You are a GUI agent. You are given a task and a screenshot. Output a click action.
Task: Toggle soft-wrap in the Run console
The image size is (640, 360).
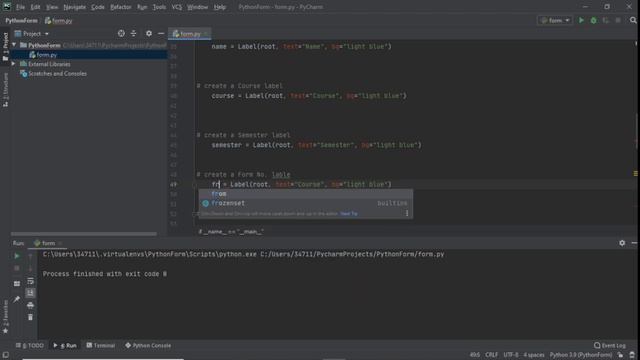(30, 281)
